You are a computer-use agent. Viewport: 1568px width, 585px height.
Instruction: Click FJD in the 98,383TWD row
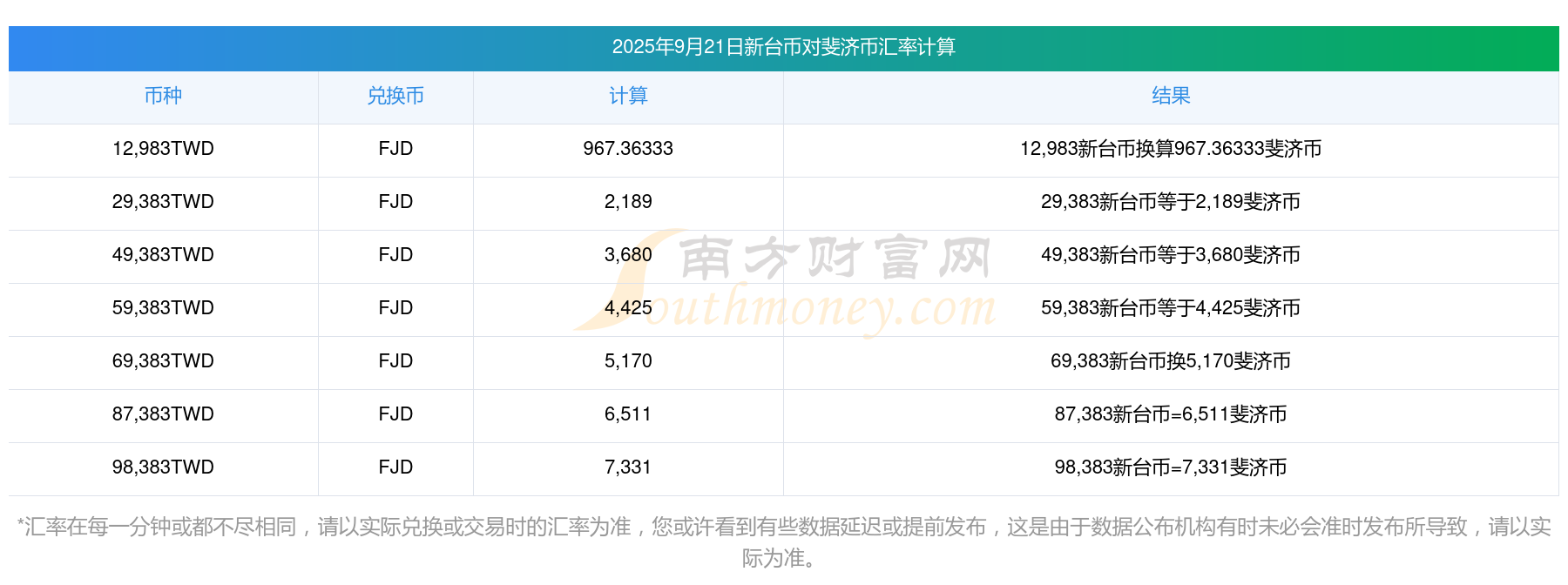[x=395, y=467]
